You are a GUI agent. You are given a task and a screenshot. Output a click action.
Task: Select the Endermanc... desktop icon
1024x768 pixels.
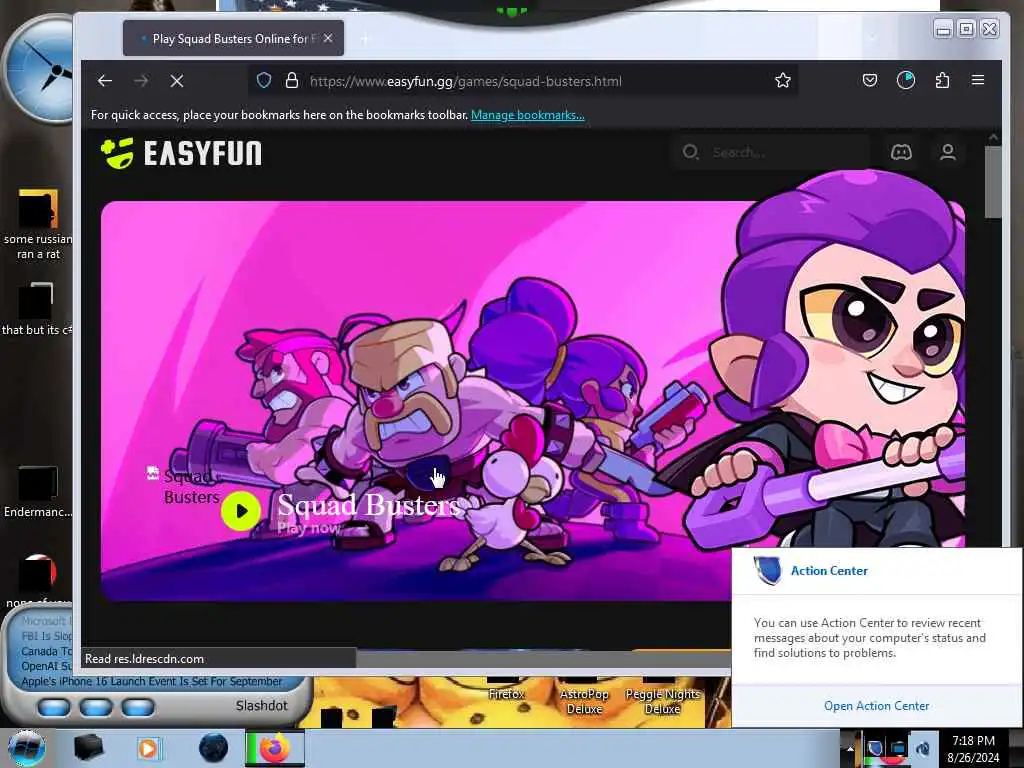tap(38, 492)
